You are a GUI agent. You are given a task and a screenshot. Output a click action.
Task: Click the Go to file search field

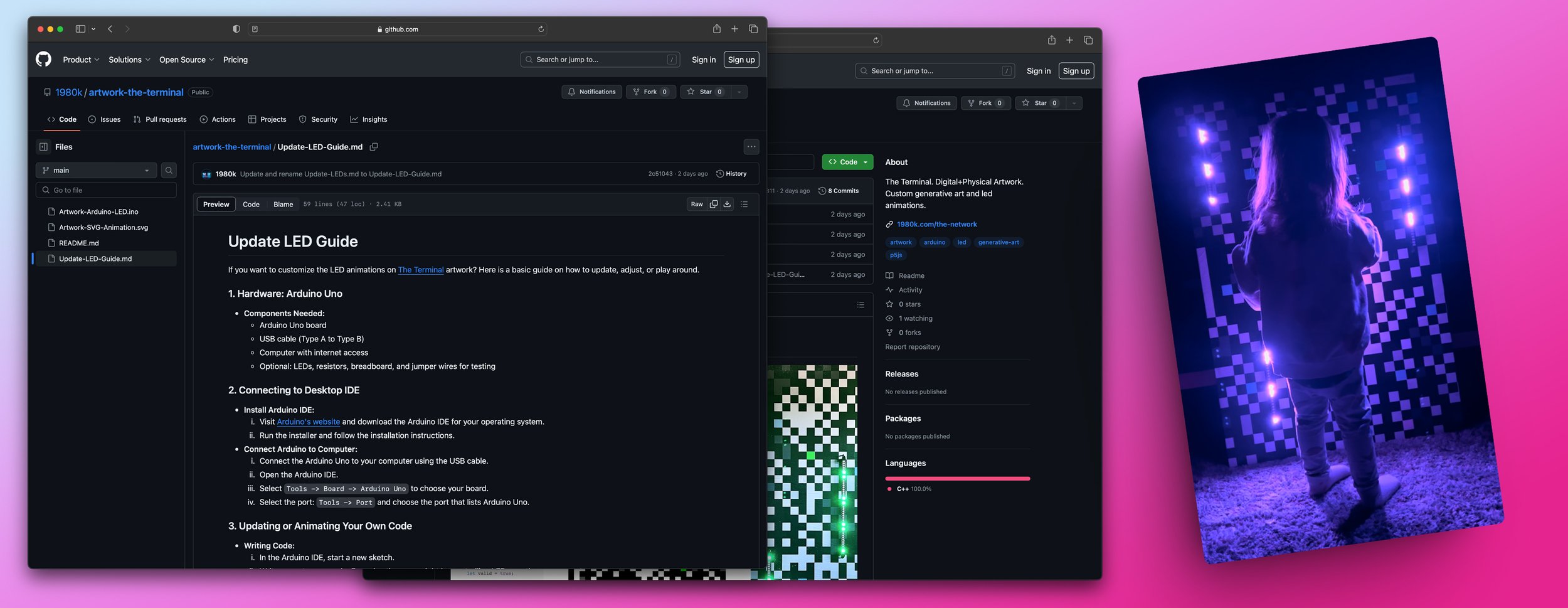[x=106, y=190]
